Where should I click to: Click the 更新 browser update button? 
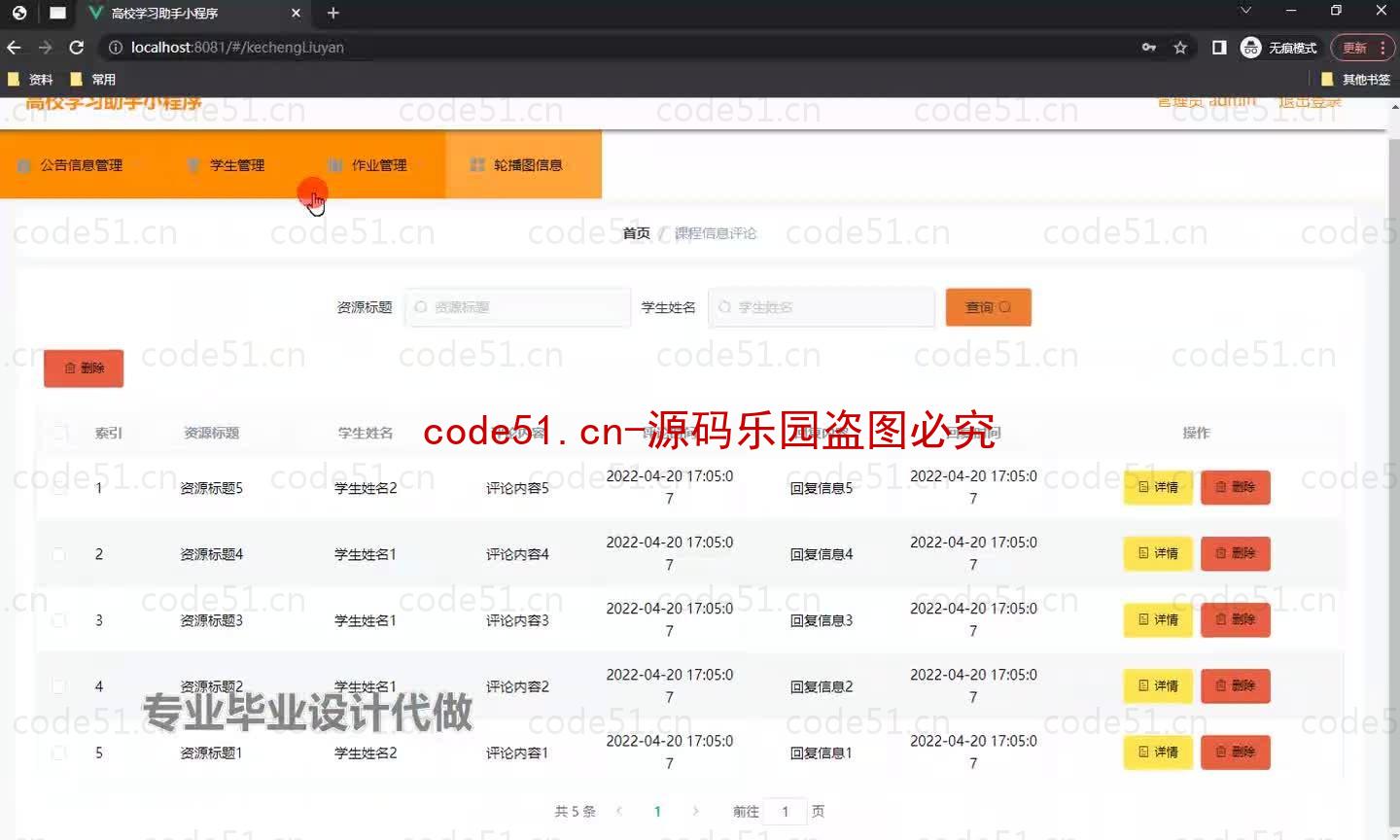click(1355, 47)
